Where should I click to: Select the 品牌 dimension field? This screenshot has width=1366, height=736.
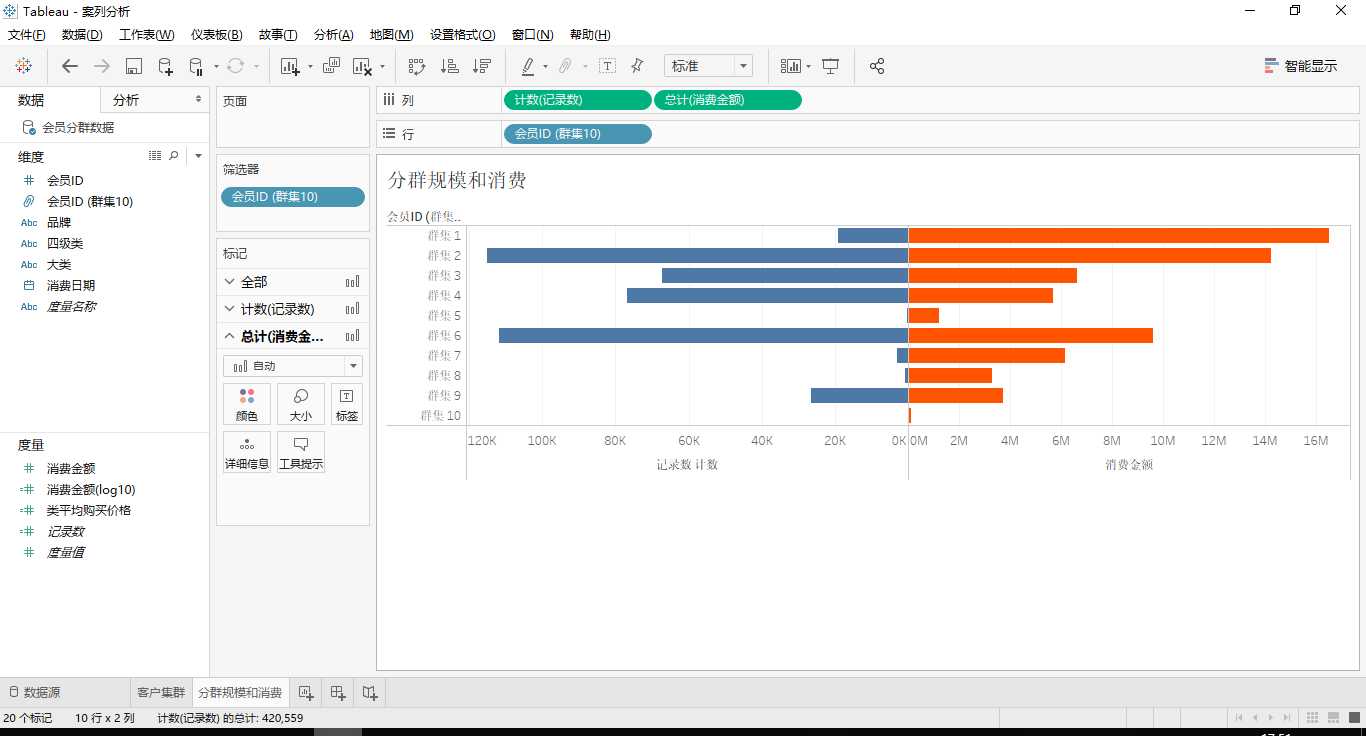(x=59, y=223)
